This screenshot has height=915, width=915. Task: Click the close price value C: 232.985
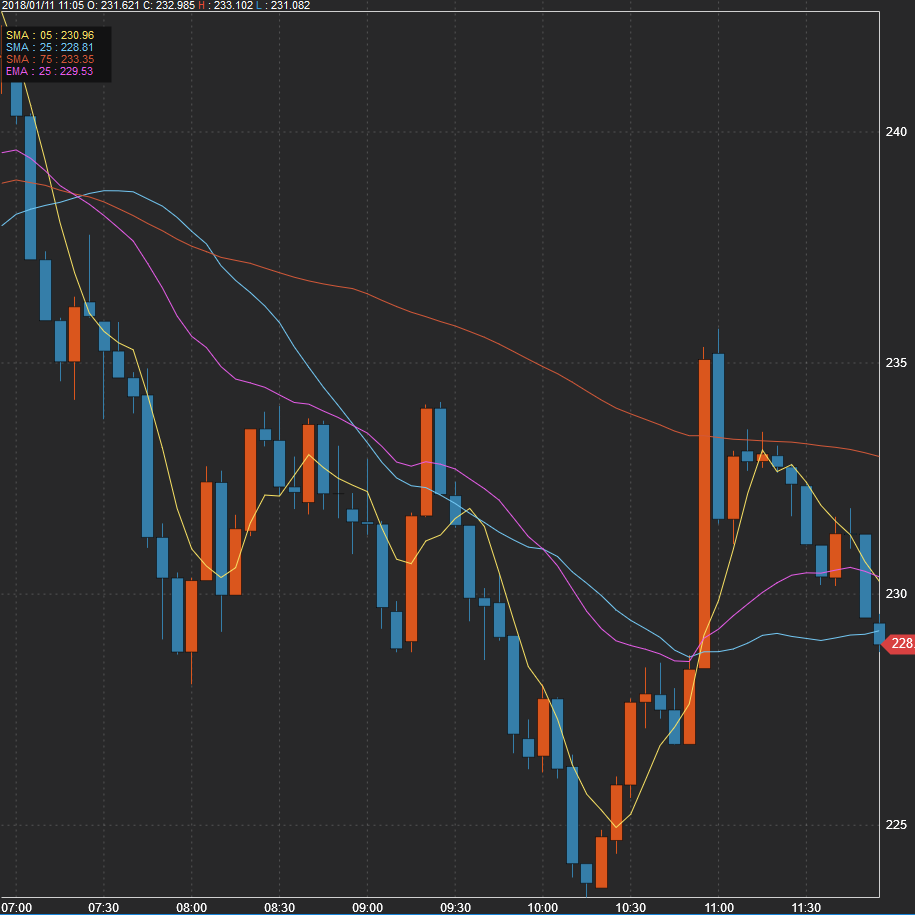pyautogui.click(x=170, y=5)
